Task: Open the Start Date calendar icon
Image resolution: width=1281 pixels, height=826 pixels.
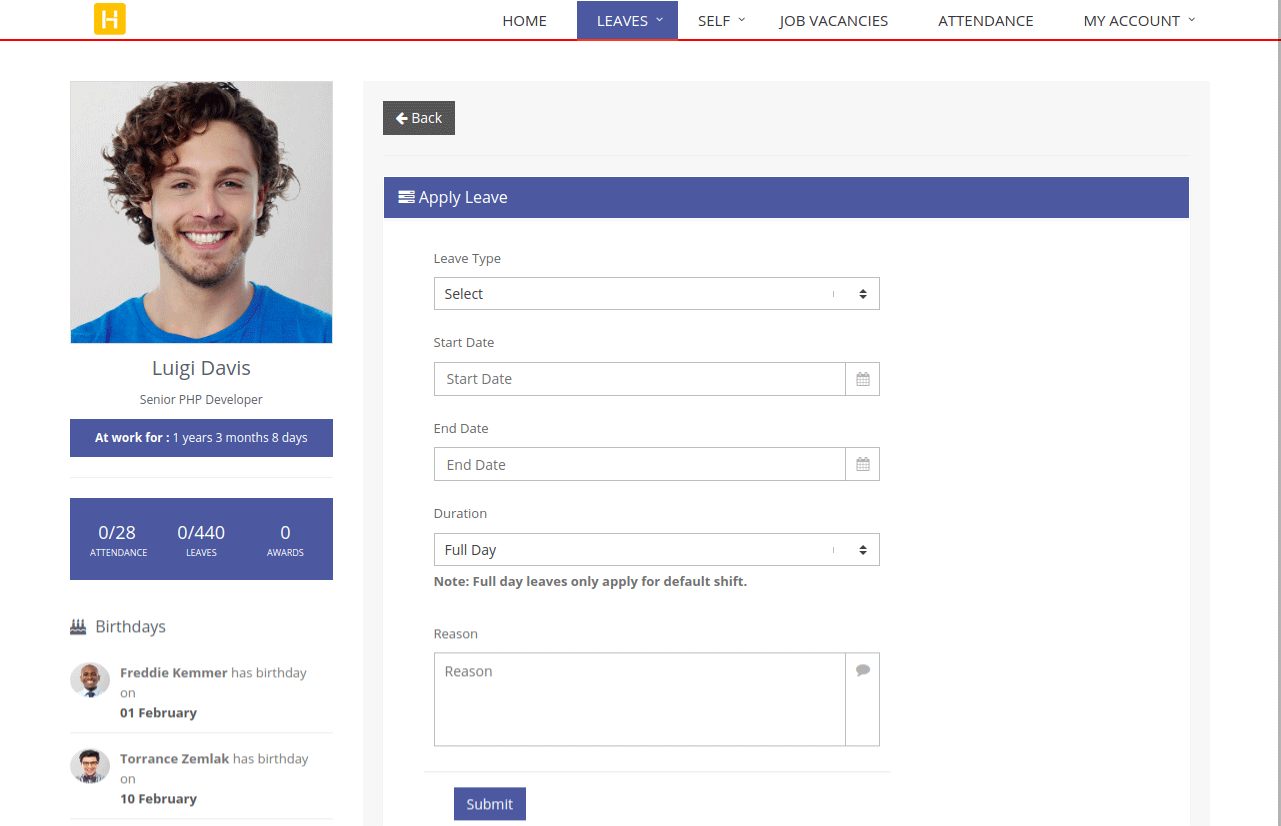Action: (862, 379)
